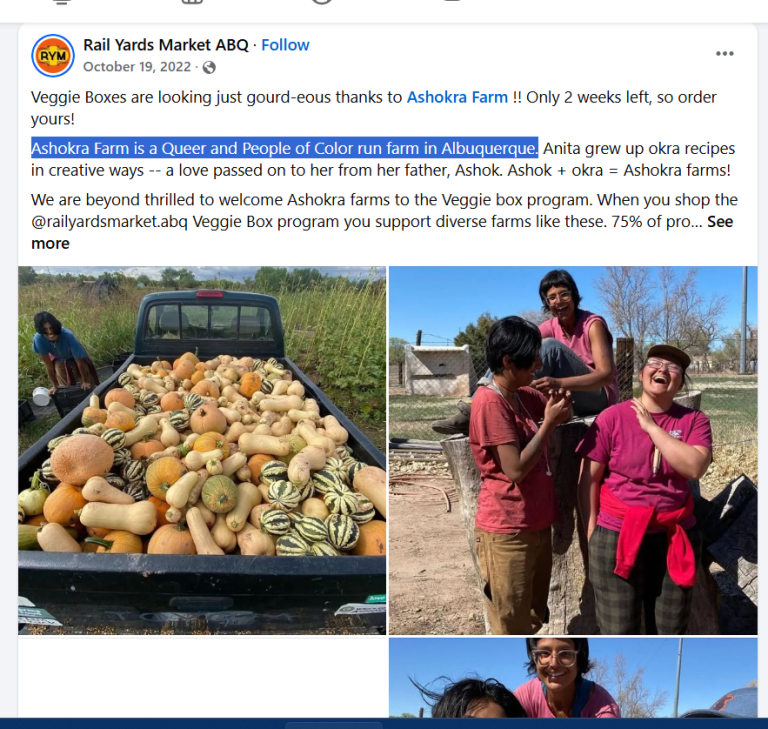Open the Ashokra Farm tagged page link
Screen dimensions: 768x729
[457, 97]
